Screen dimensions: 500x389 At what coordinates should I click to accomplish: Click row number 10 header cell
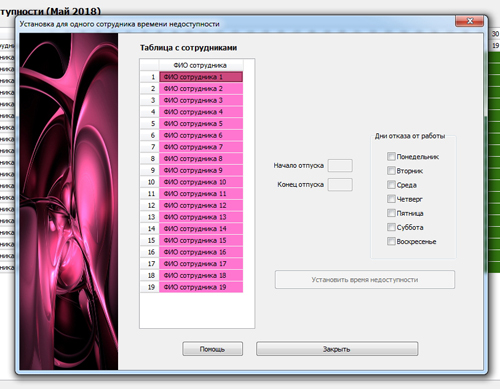[150, 182]
